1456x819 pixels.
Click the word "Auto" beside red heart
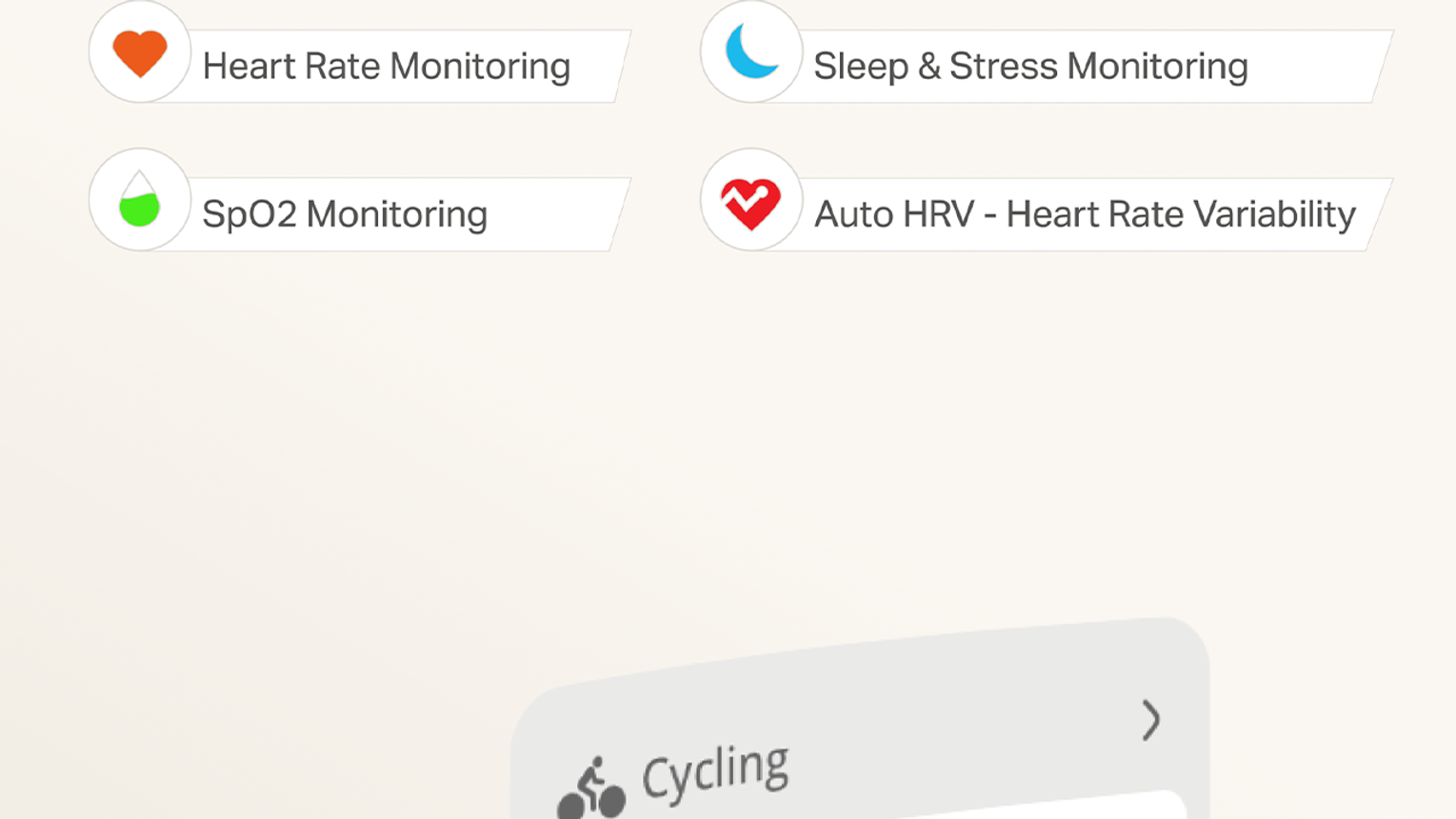(853, 214)
